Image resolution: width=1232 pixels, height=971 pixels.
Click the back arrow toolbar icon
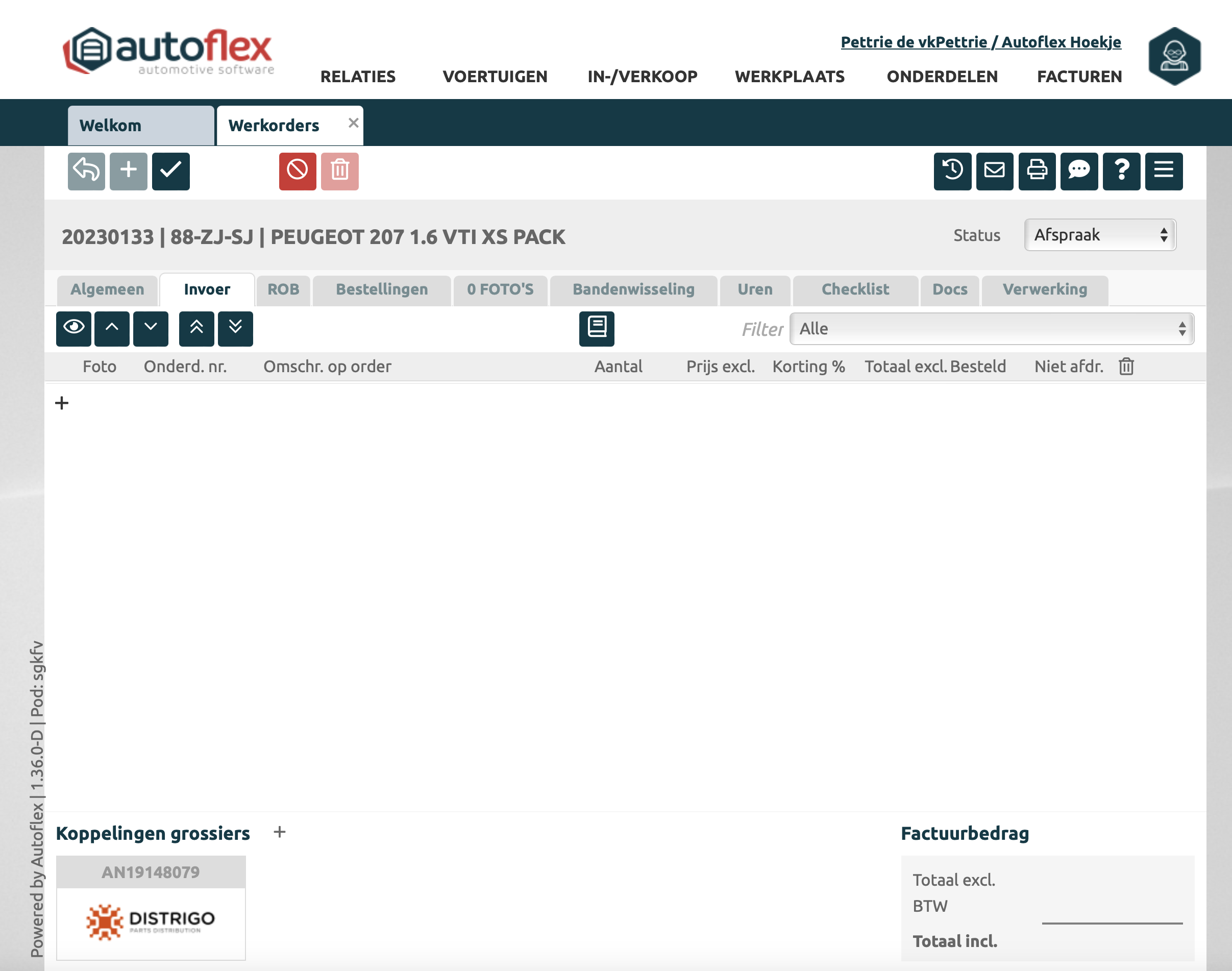(x=86, y=171)
